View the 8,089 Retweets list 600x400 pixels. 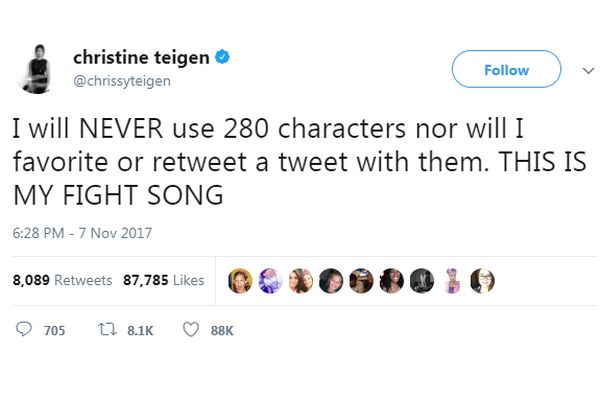[x=62, y=281]
